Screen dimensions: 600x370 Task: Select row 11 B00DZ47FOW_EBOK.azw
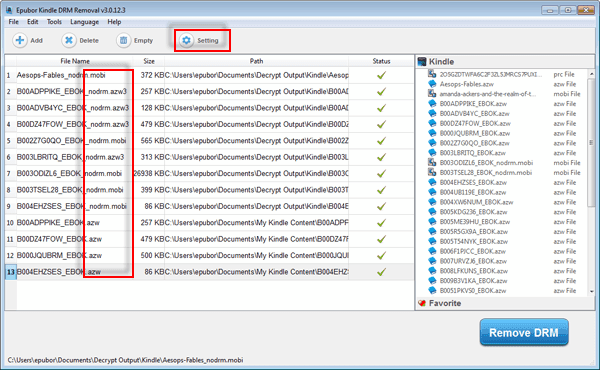point(209,239)
